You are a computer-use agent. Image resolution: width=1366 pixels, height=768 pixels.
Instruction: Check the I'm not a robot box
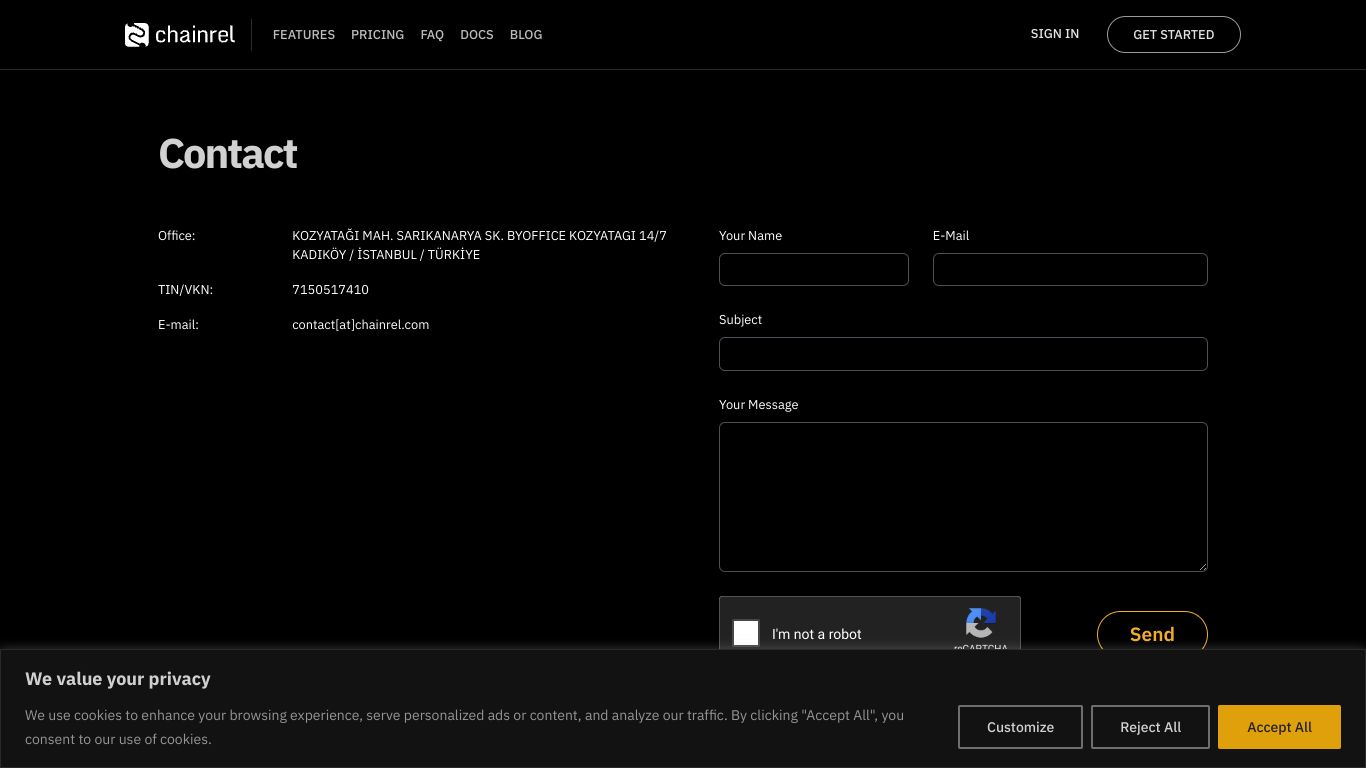(x=746, y=633)
